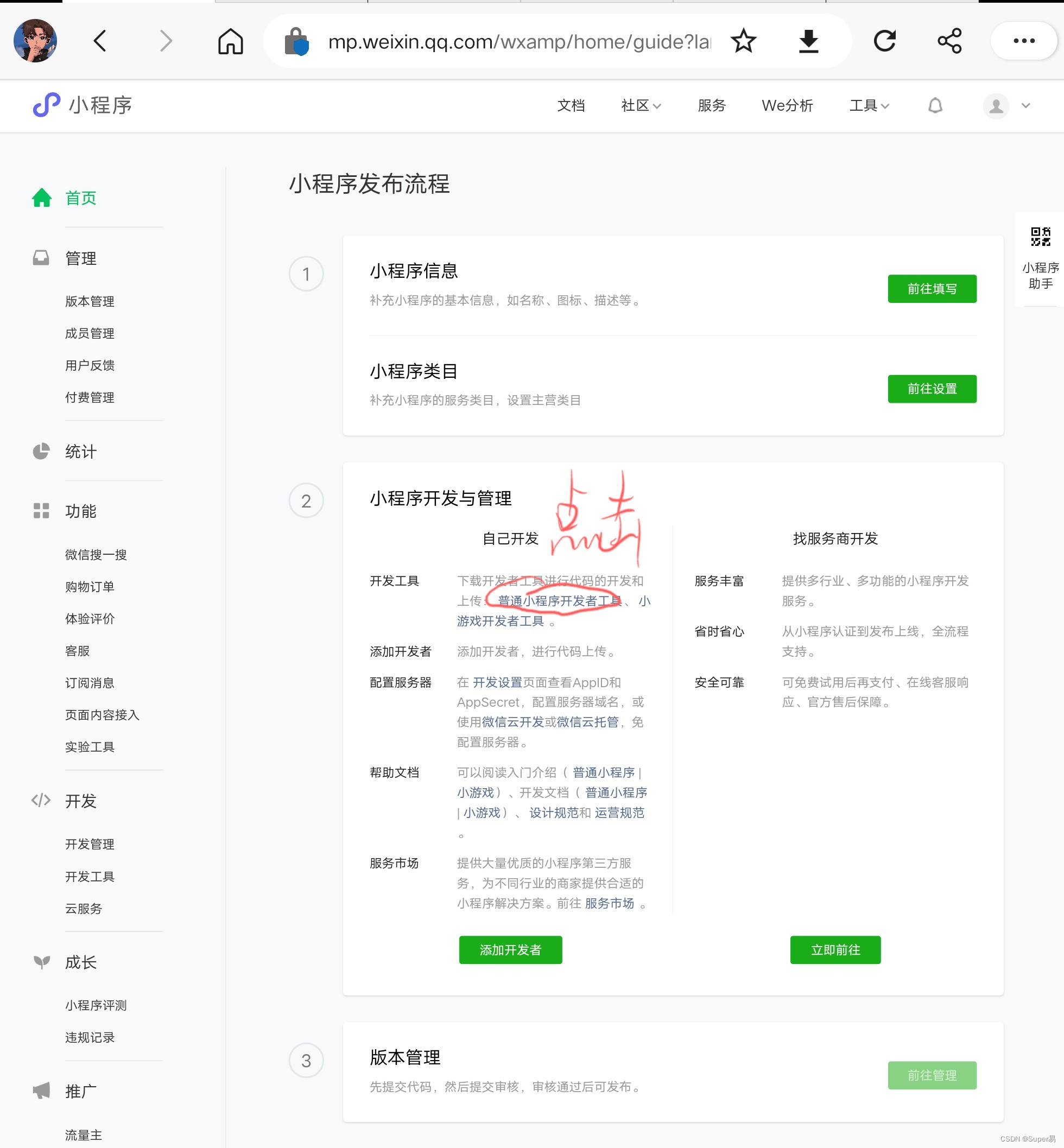
Task: Open the 普通小程序开发者工具 link
Action: (x=559, y=601)
